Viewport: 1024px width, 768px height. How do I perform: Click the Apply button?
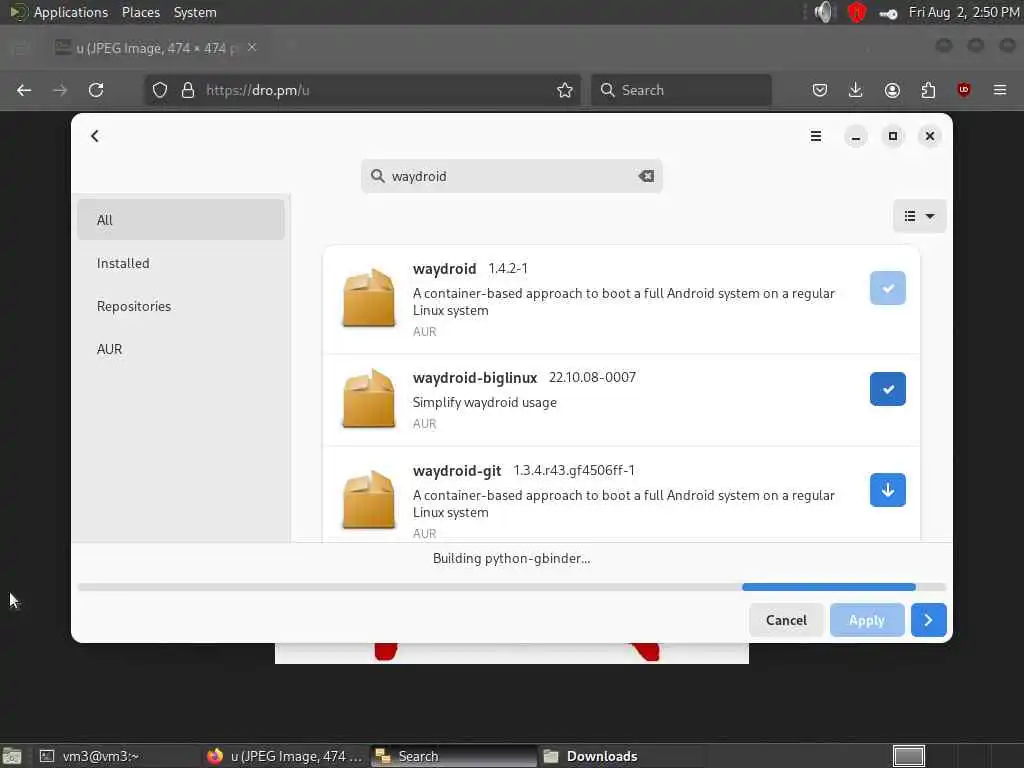point(867,620)
